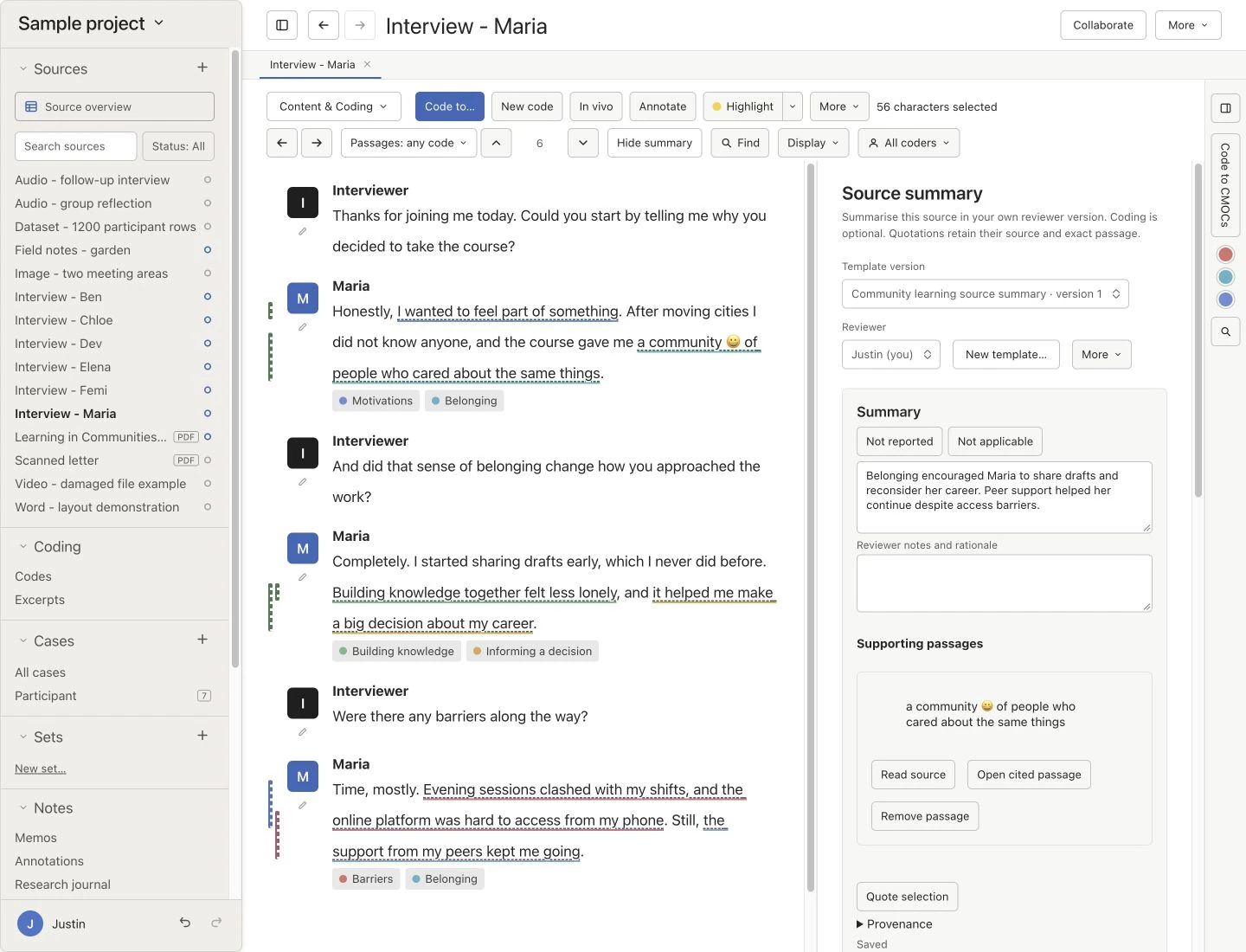Click pencil icon beside 'Thanks for joining' turn
The width and height of the screenshot is (1246, 952).
303,232
